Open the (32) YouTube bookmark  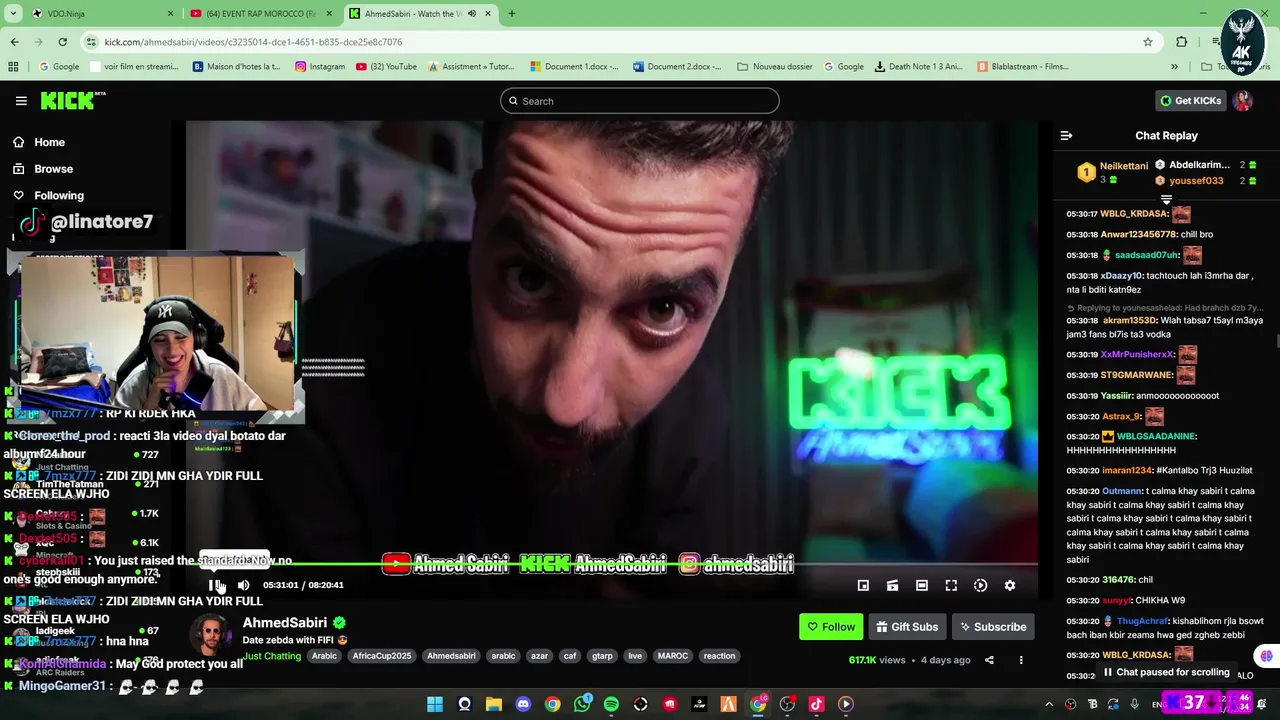pyautogui.click(x=385, y=67)
